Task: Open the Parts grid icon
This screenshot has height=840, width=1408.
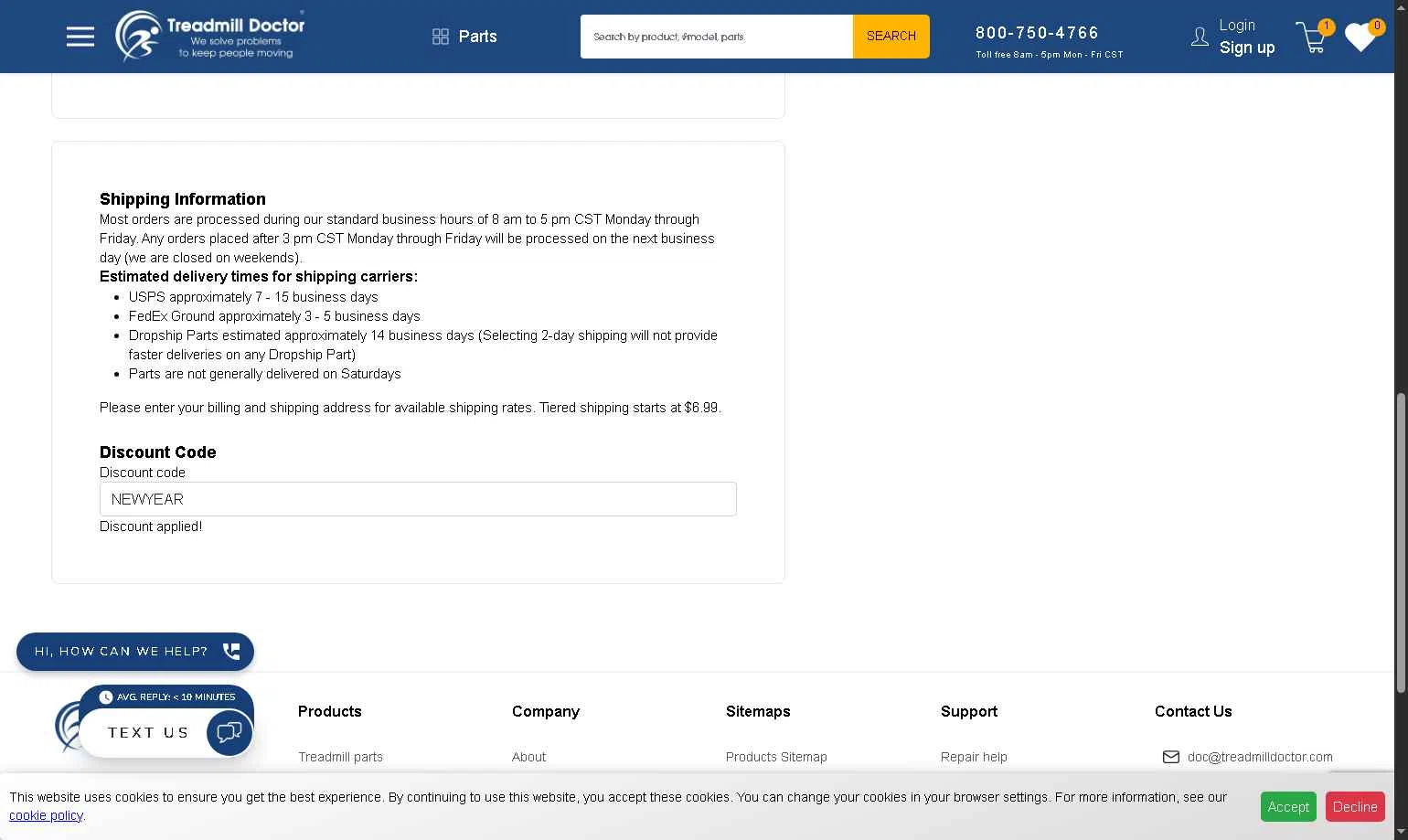Action: click(441, 37)
